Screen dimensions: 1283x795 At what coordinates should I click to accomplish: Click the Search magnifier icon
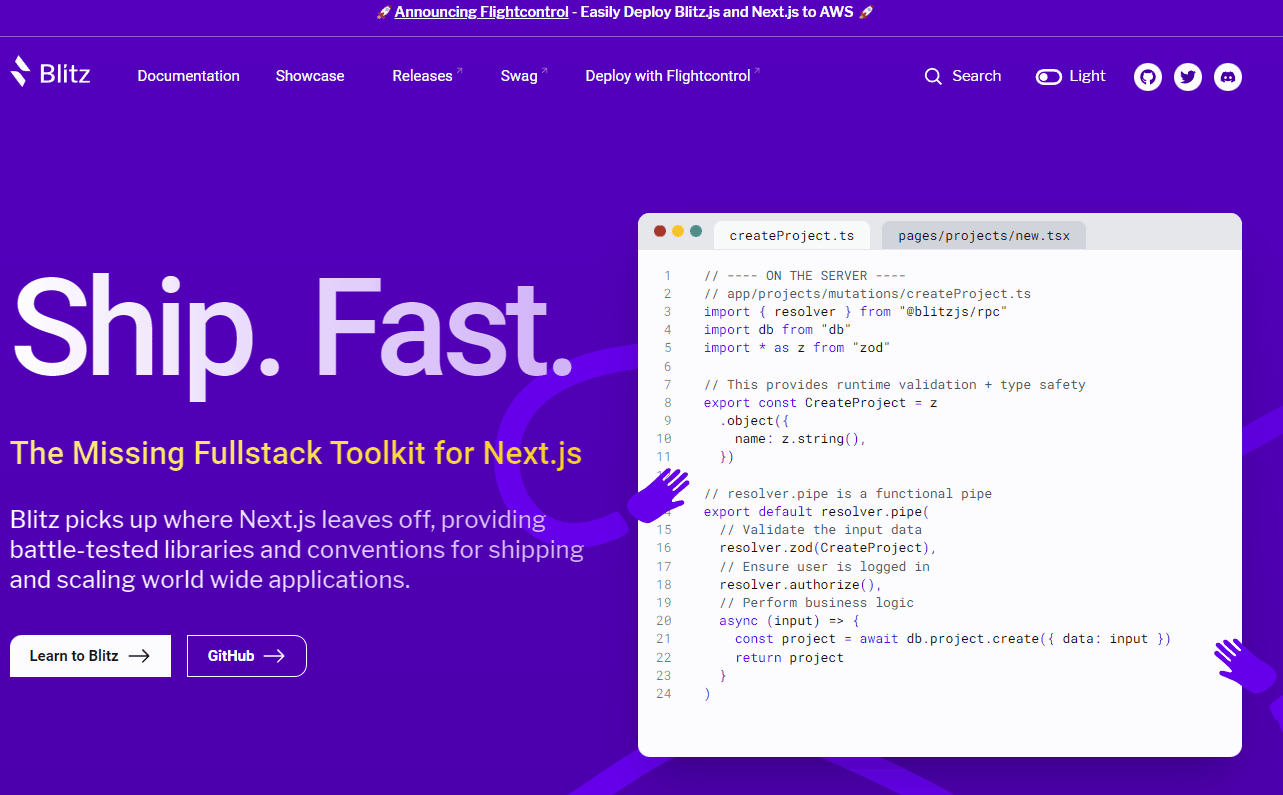932,76
